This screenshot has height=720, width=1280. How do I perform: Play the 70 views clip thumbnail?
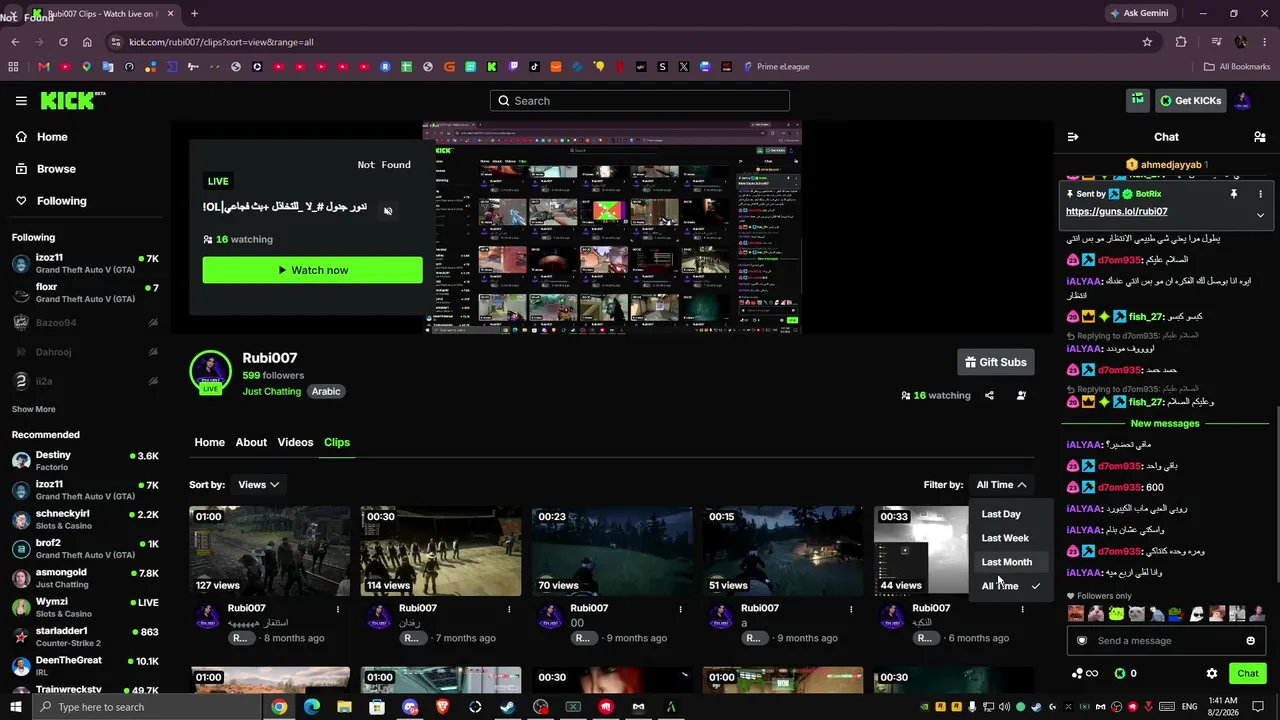[612, 551]
